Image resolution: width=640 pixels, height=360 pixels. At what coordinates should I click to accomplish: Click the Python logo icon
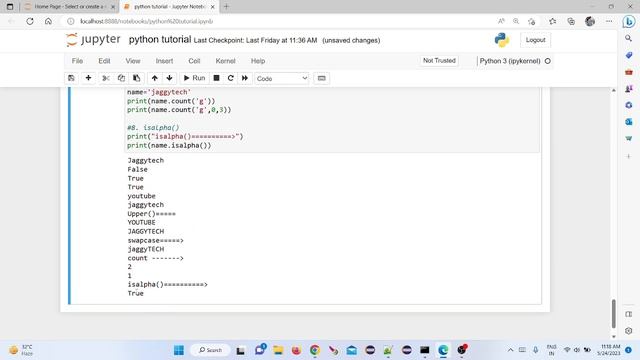pyautogui.click(x=502, y=40)
